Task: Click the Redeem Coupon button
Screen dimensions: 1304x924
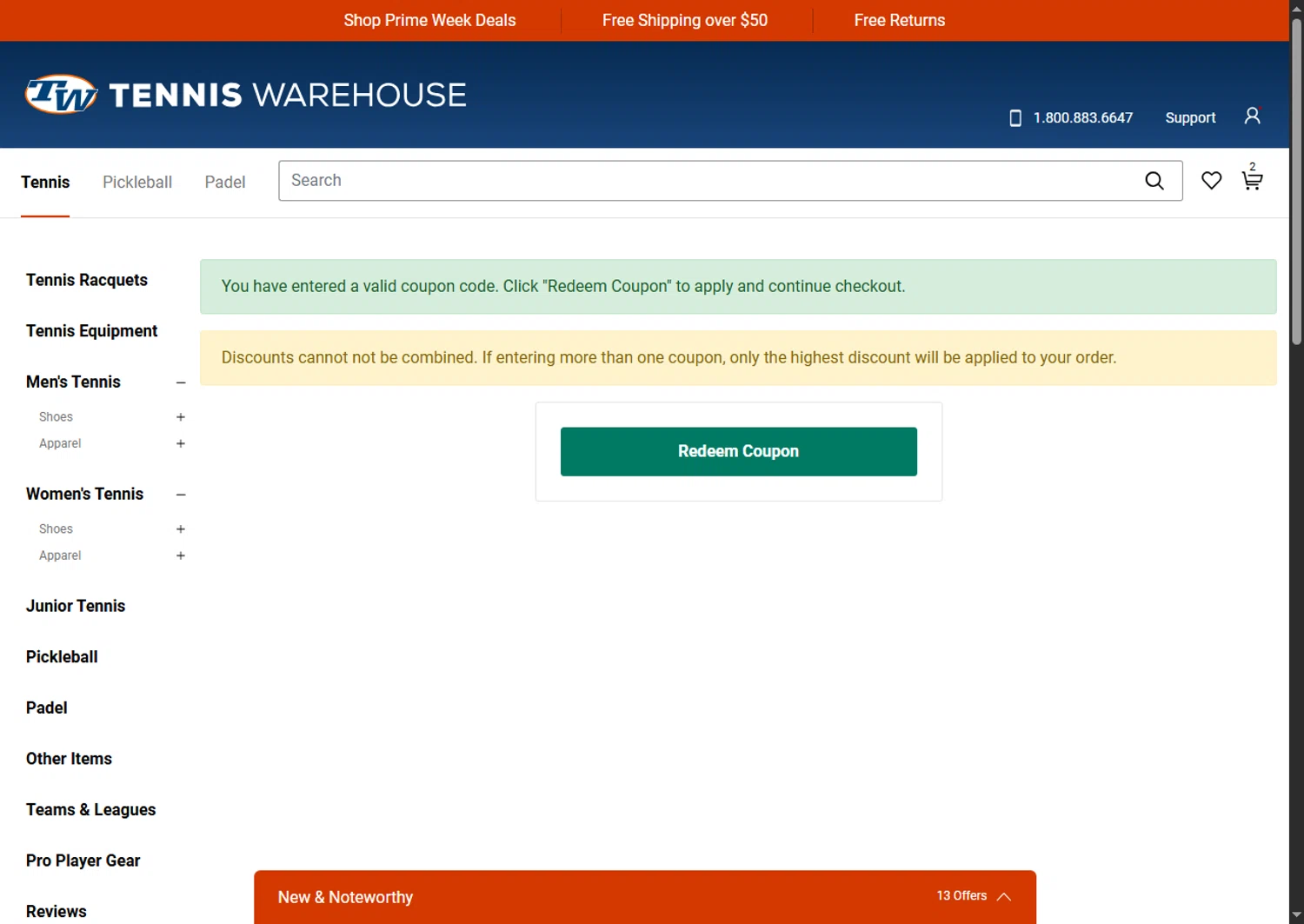Action: click(x=739, y=451)
